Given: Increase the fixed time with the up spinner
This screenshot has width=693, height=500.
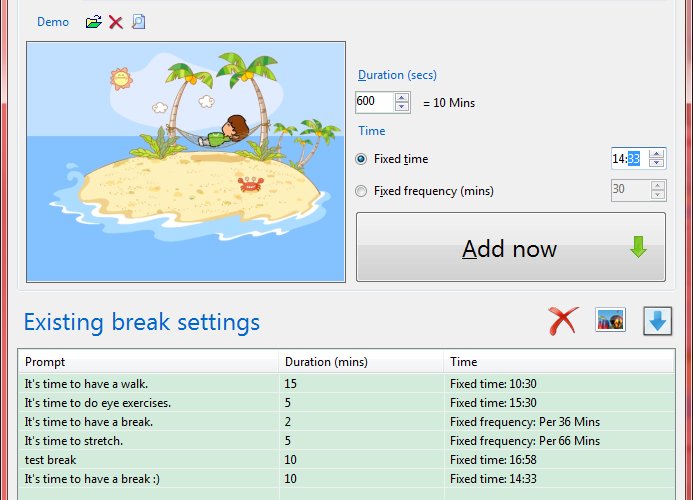Looking at the screenshot, I should [656, 154].
